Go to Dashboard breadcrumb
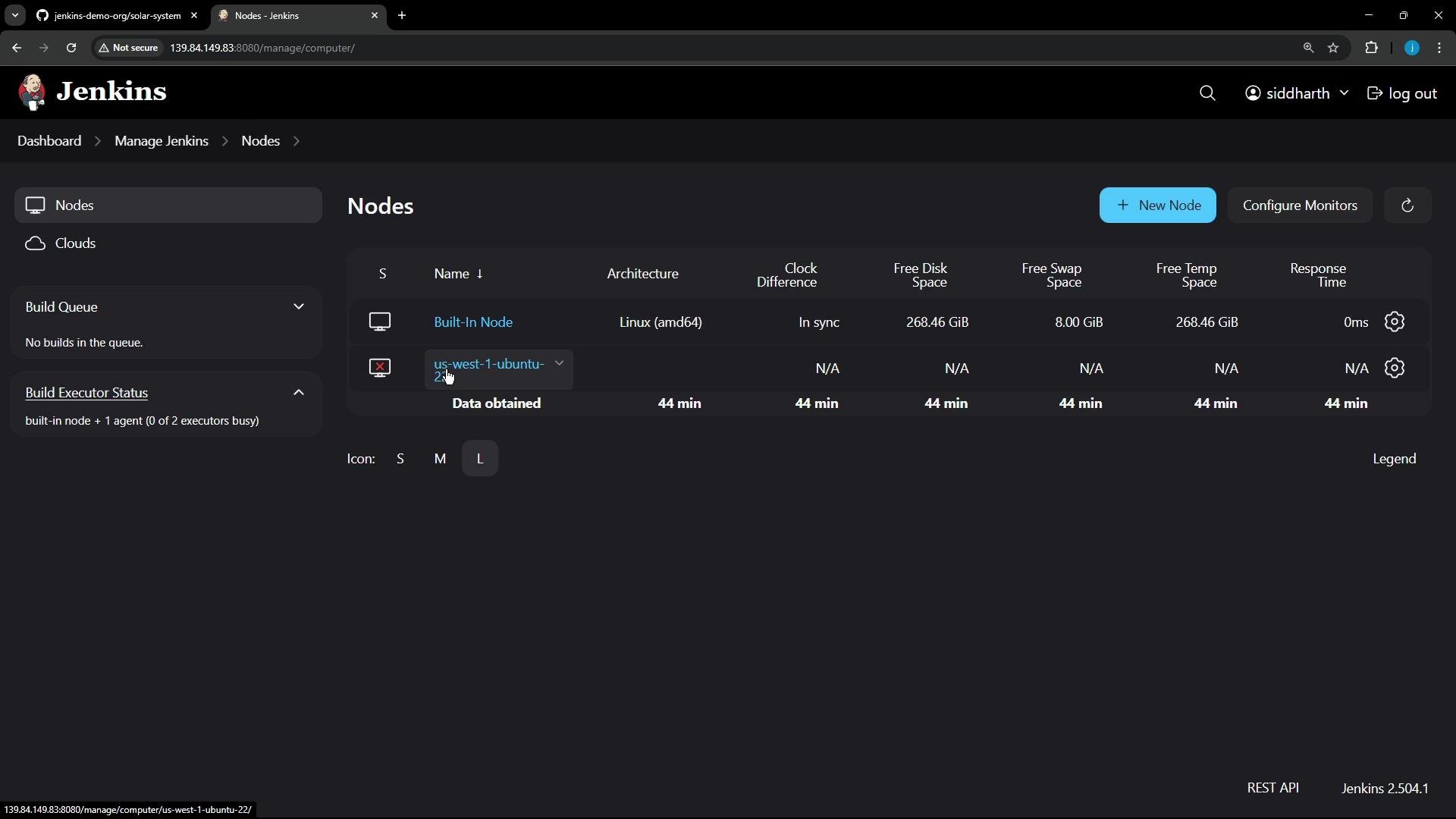 pyautogui.click(x=49, y=141)
